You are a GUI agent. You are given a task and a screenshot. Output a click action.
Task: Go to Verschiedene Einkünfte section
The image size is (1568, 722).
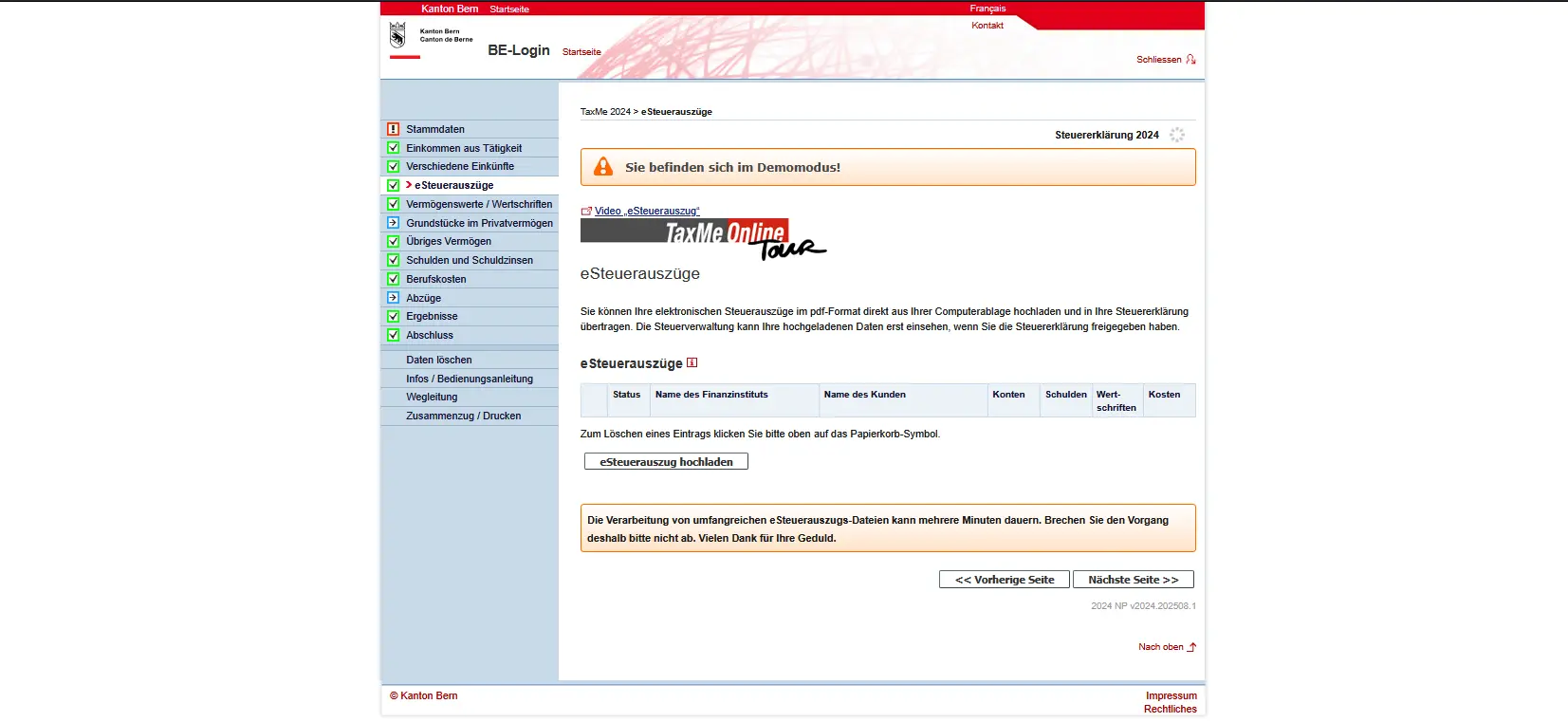[x=460, y=166]
